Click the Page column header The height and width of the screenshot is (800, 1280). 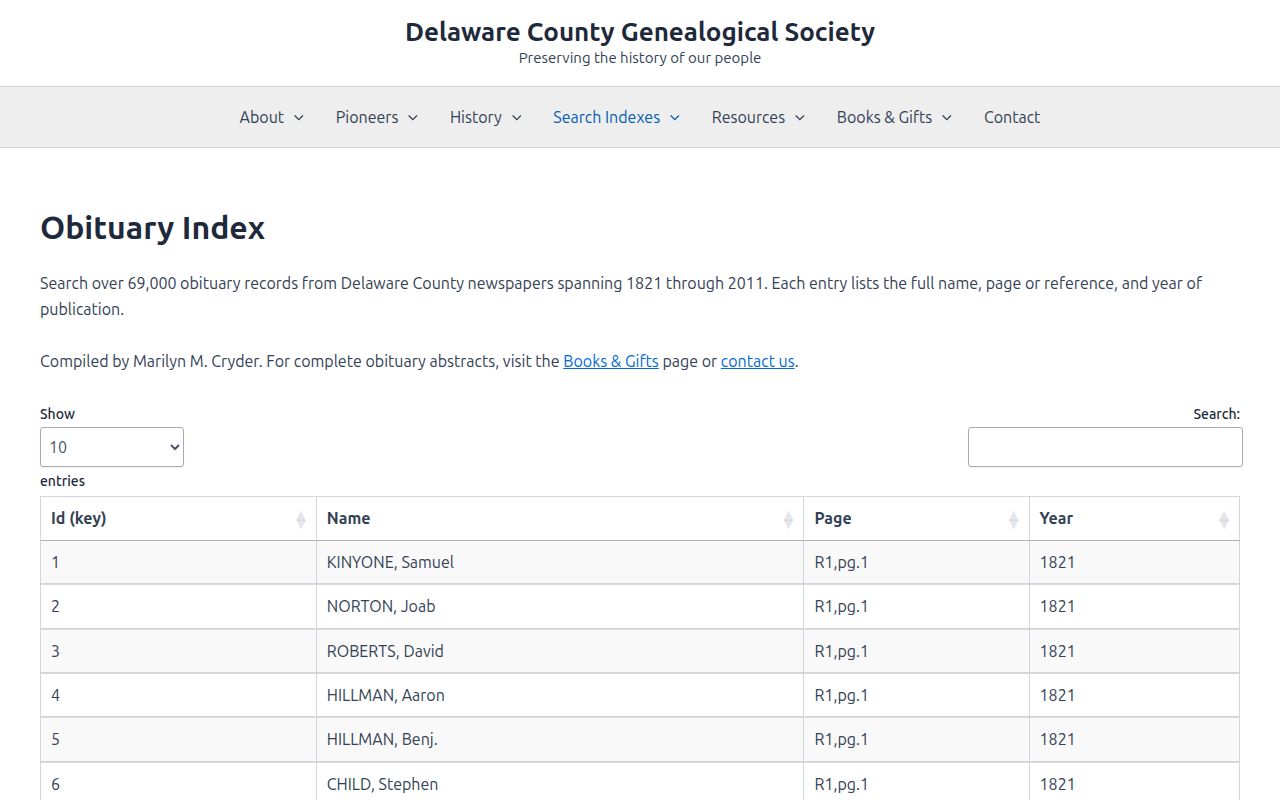pyautogui.click(x=916, y=519)
